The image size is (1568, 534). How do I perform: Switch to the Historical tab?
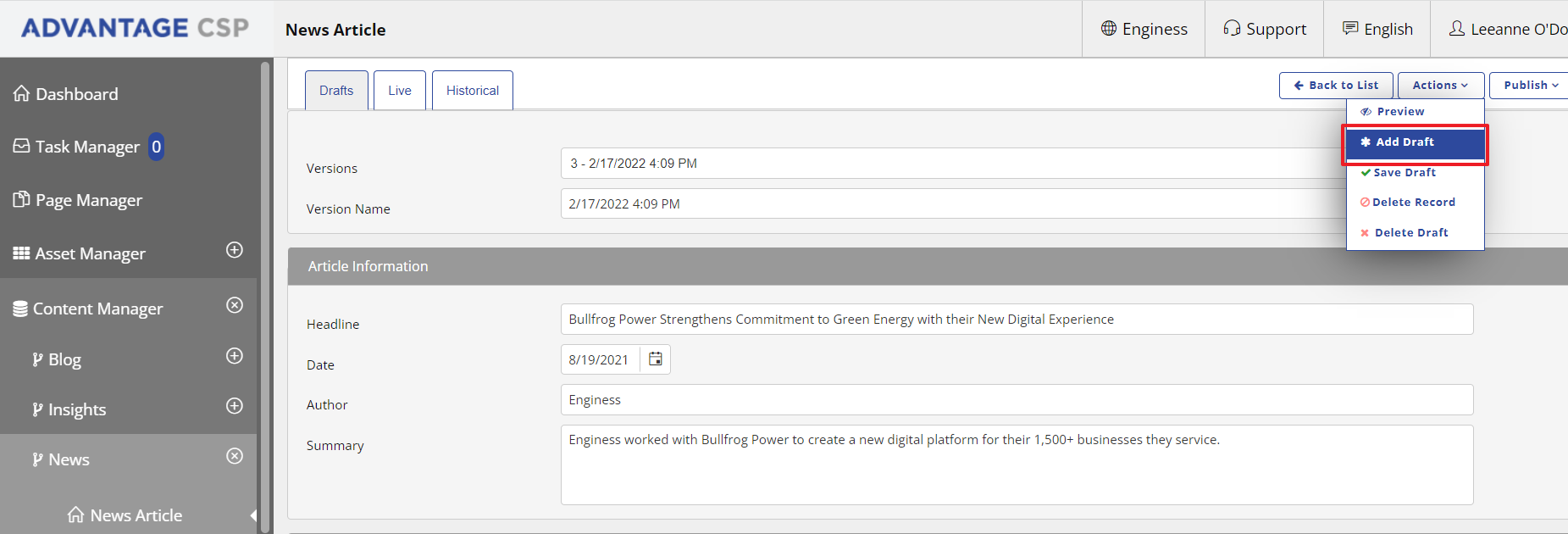pos(473,91)
